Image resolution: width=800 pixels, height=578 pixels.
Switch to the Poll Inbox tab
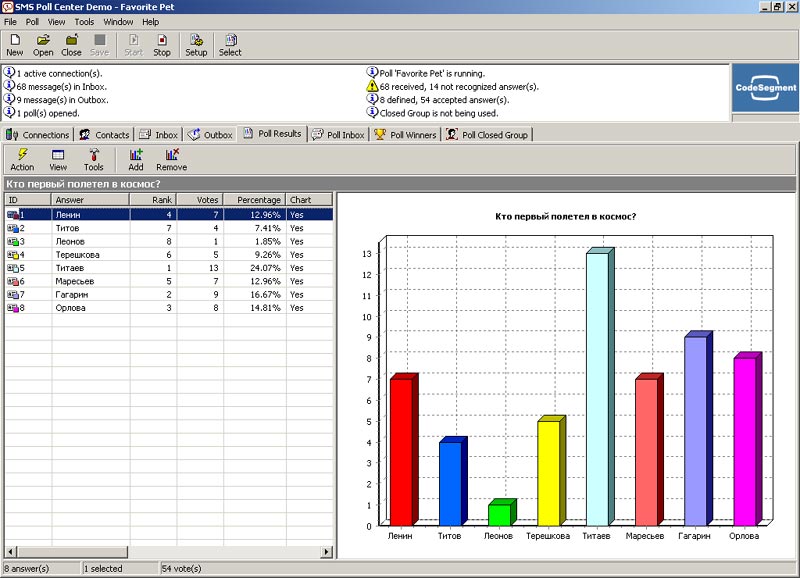click(338, 135)
